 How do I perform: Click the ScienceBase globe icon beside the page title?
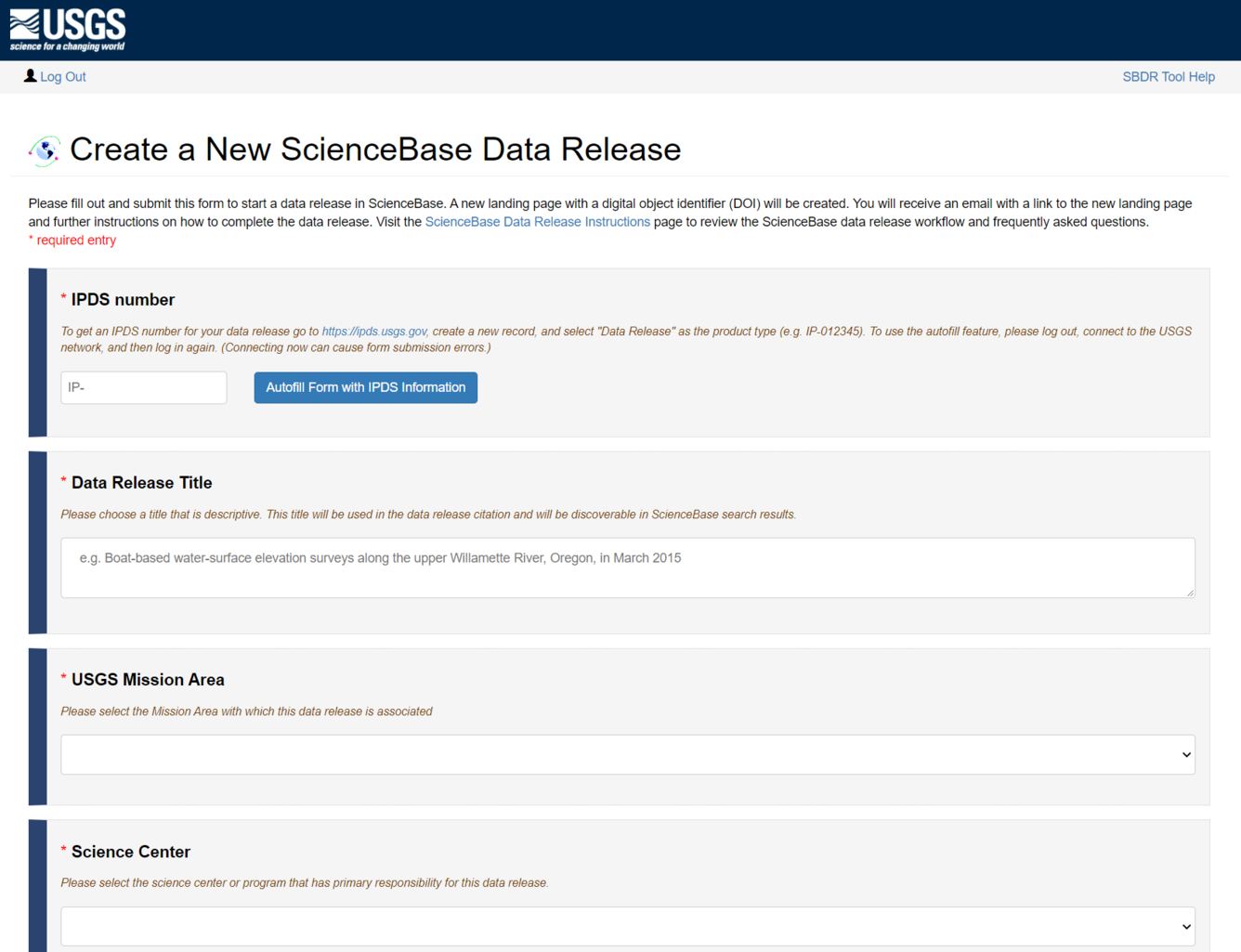pos(45,150)
